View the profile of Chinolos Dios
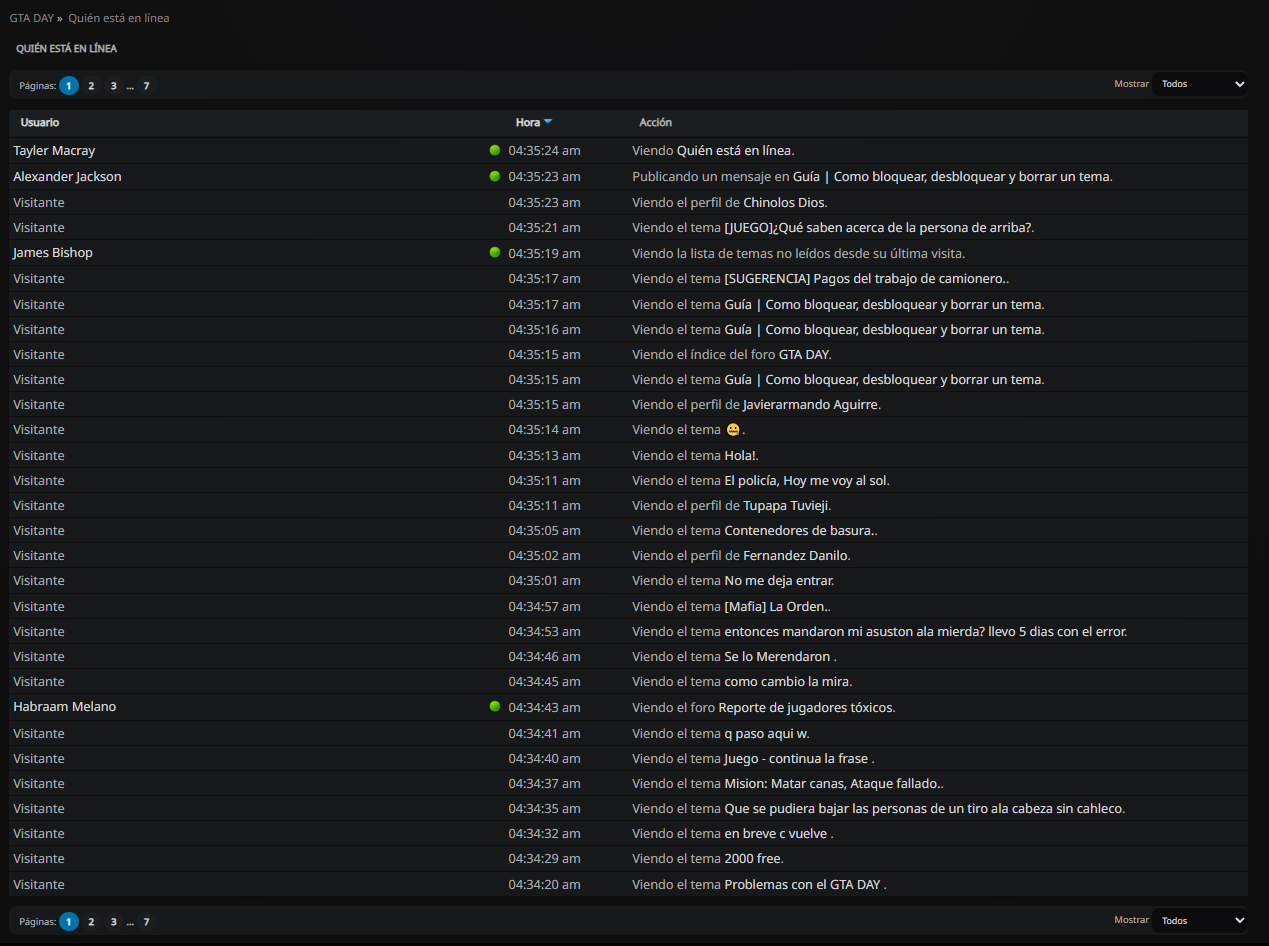Image resolution: width=1269 pixels, height=946 pixels. 783,202
